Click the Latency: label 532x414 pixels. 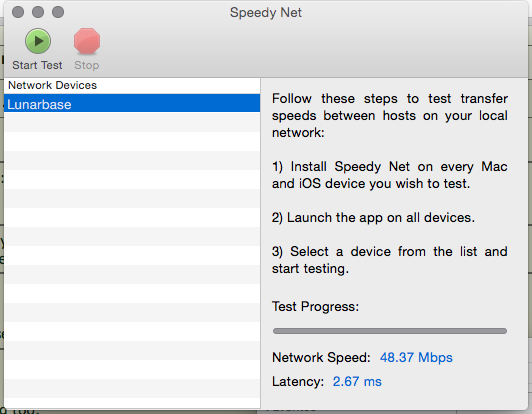click(298, 381)
